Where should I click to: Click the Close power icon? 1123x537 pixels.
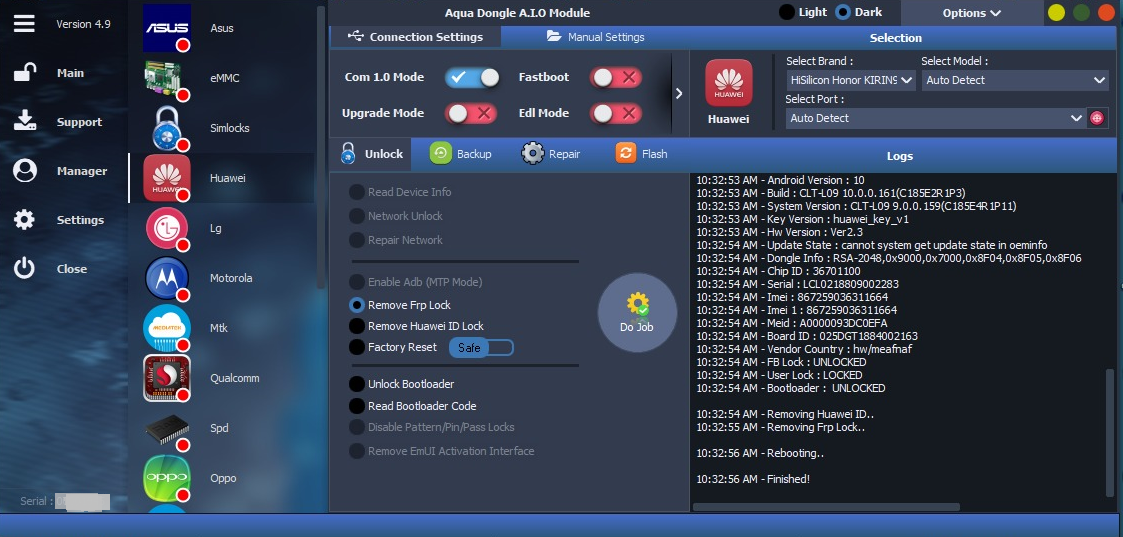[24, 268]
